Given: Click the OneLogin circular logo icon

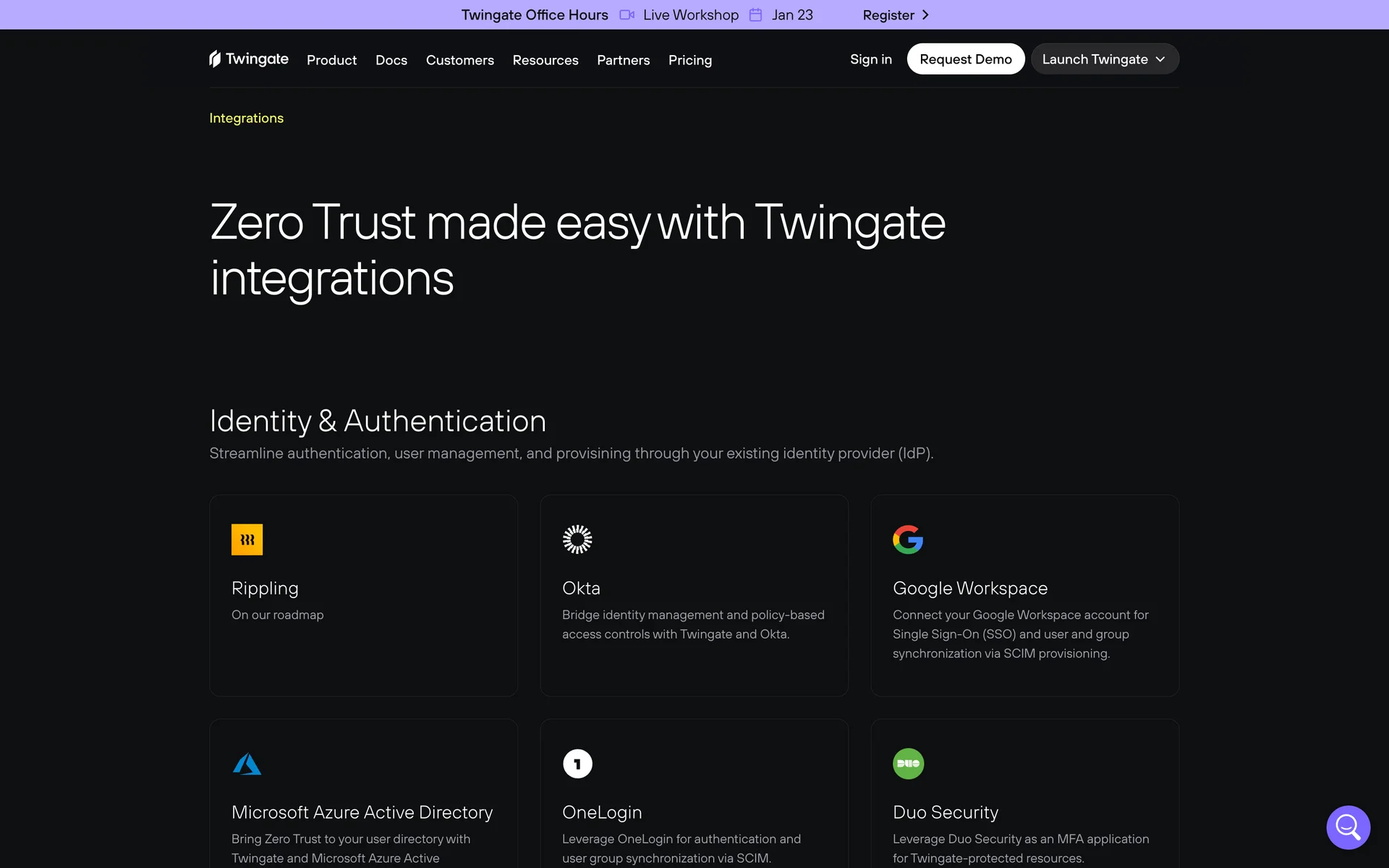Looking at the screenshot, I should tap(577, 764).
